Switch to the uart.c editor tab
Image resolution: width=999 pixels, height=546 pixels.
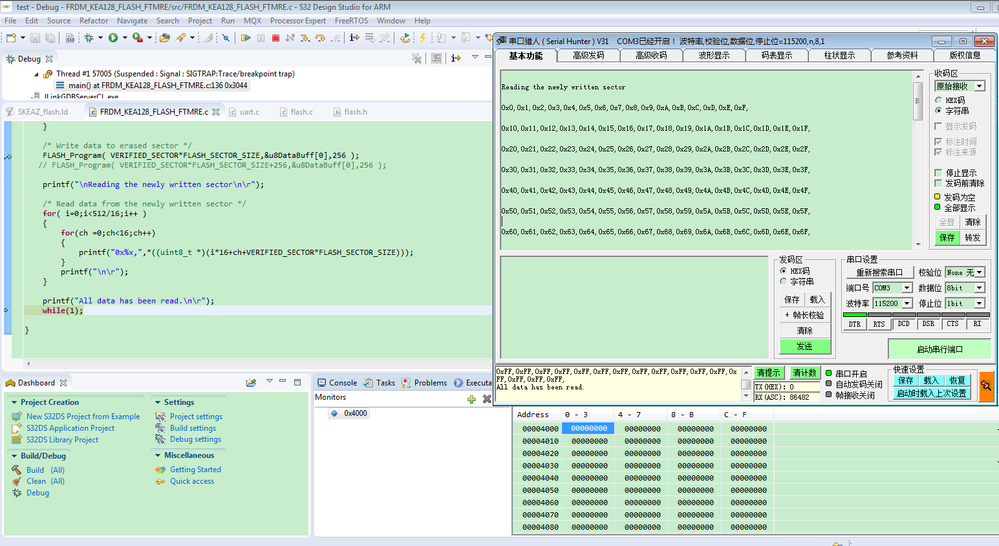248,112
